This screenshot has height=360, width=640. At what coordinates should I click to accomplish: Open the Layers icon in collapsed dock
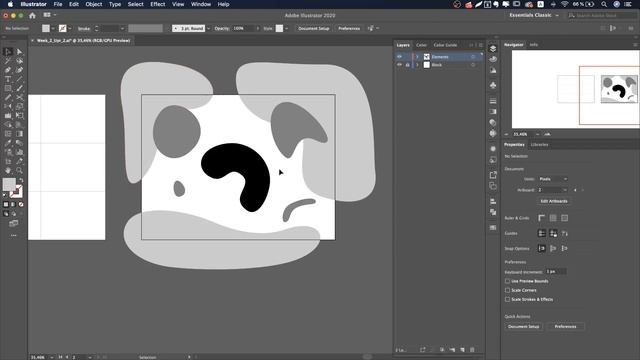493,49
